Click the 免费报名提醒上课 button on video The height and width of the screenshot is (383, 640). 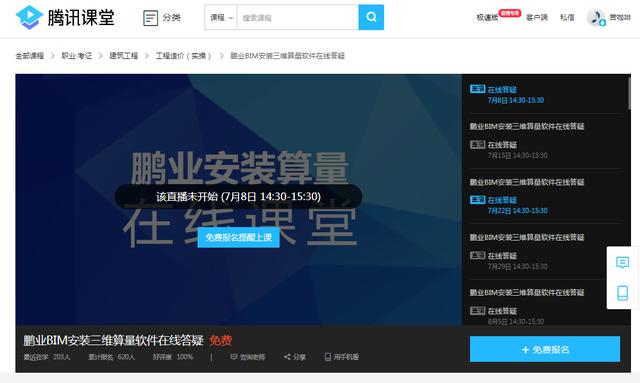click(x=238, y=237)
